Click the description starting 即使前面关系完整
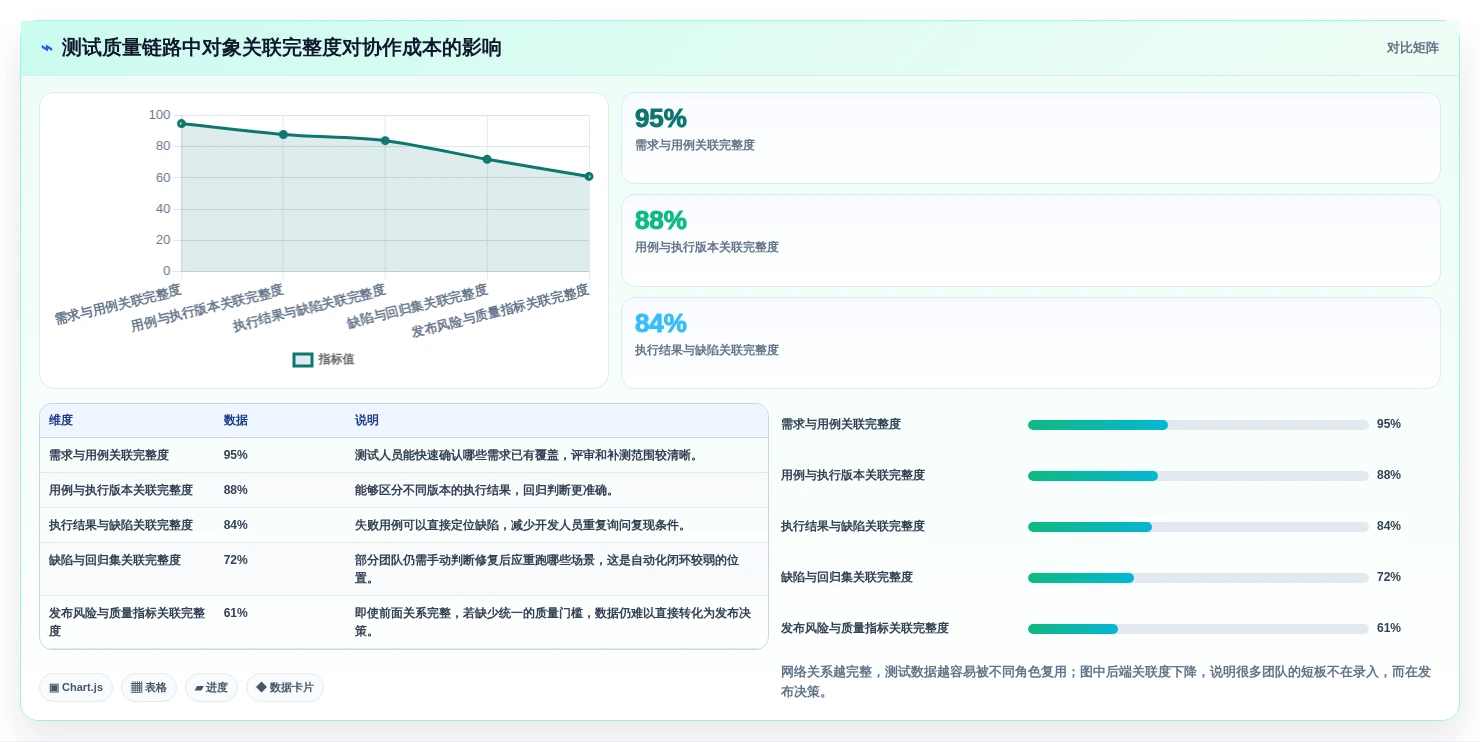The width and height of the screenshot is (1480, 742). coord(553,622)
